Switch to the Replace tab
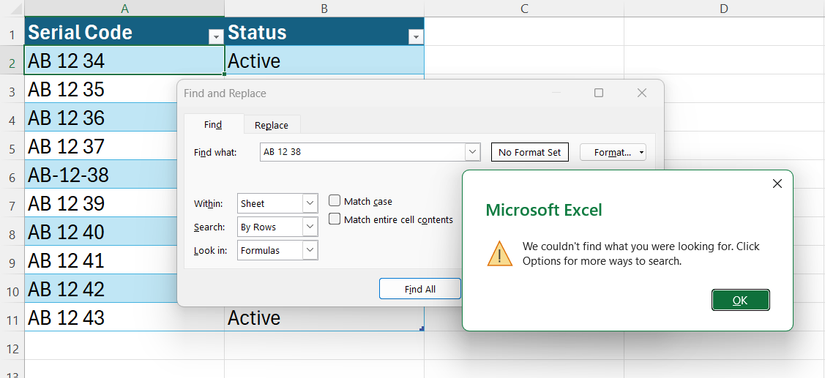 271,125
